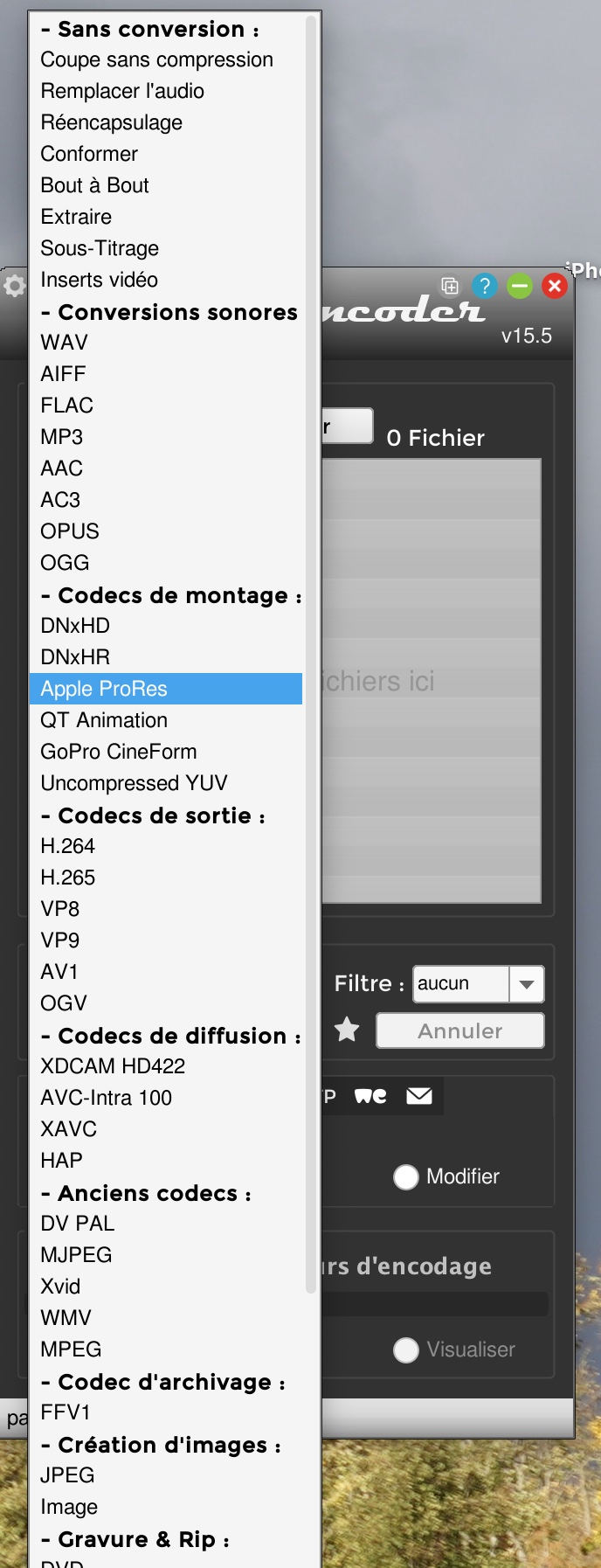Select DNxHR from the functions menu

click(75, 657)
